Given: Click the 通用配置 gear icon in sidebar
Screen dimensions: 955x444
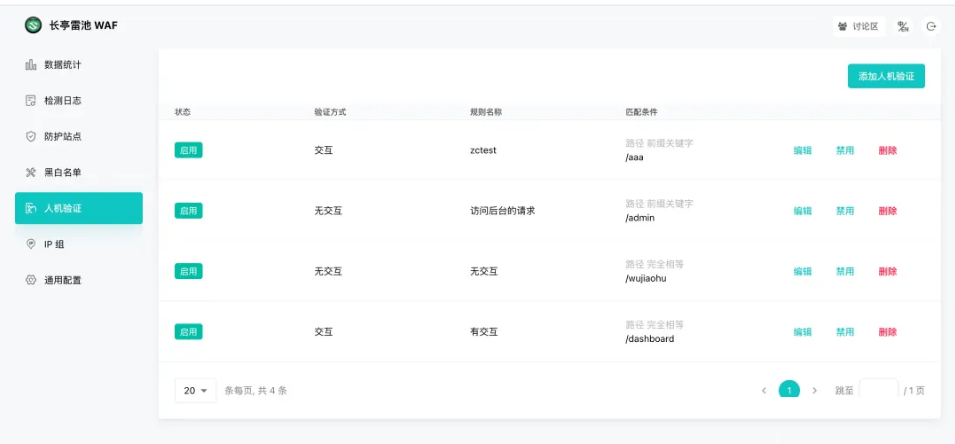Looking at the screenshot, I should tap(30, 280).
